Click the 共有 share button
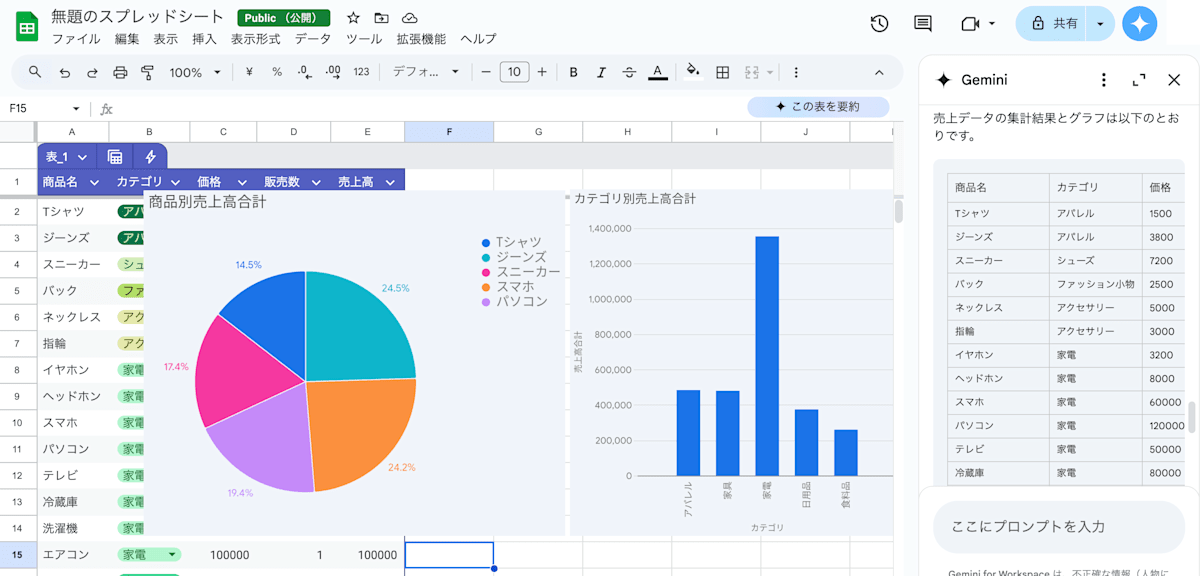The width and height of the screenshot is (1200, 576). [1054, 23]
